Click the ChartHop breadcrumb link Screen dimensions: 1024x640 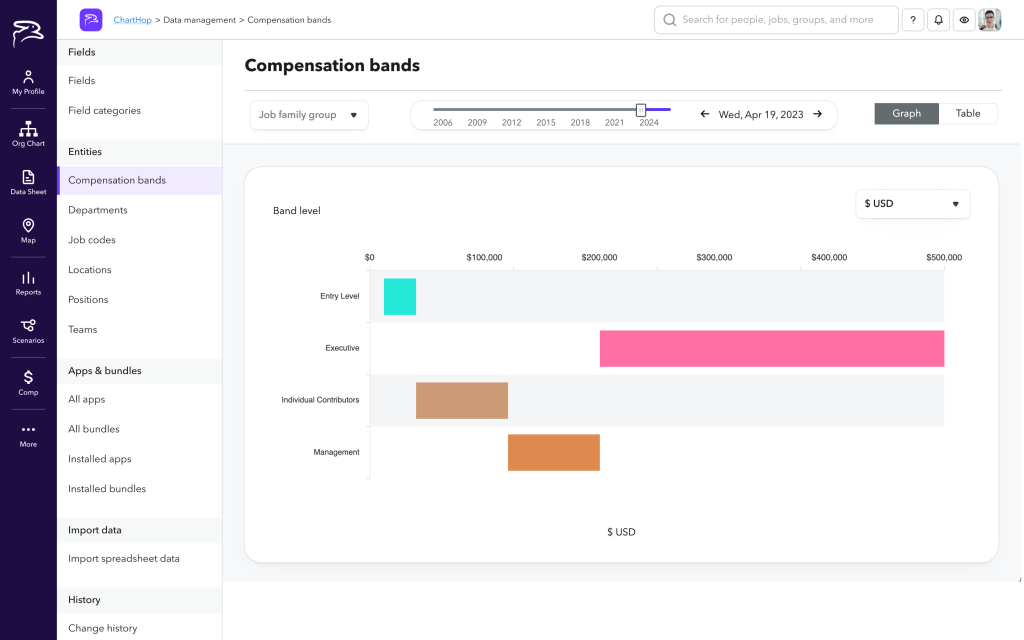pos(133,20)
